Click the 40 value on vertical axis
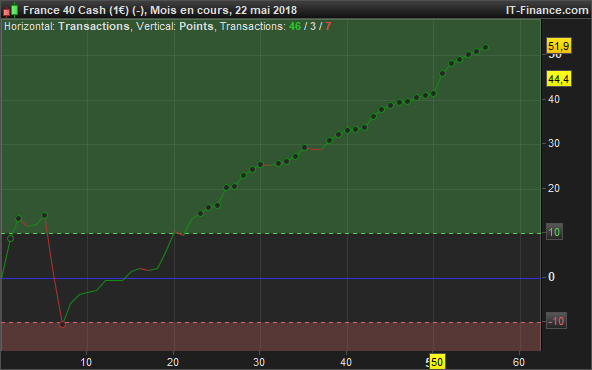 [553, 99]
